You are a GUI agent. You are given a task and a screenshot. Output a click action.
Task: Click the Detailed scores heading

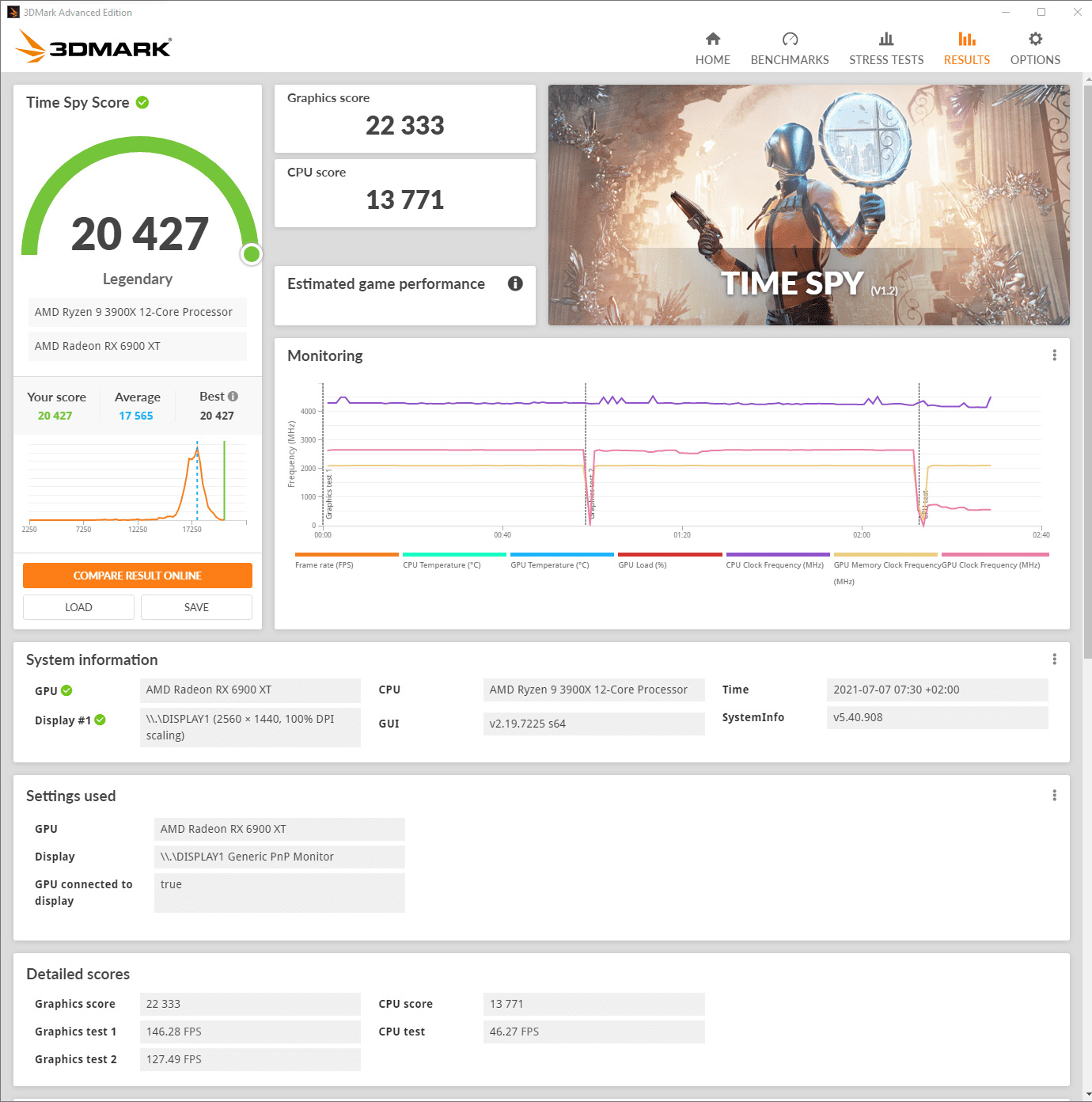point(78,974)
